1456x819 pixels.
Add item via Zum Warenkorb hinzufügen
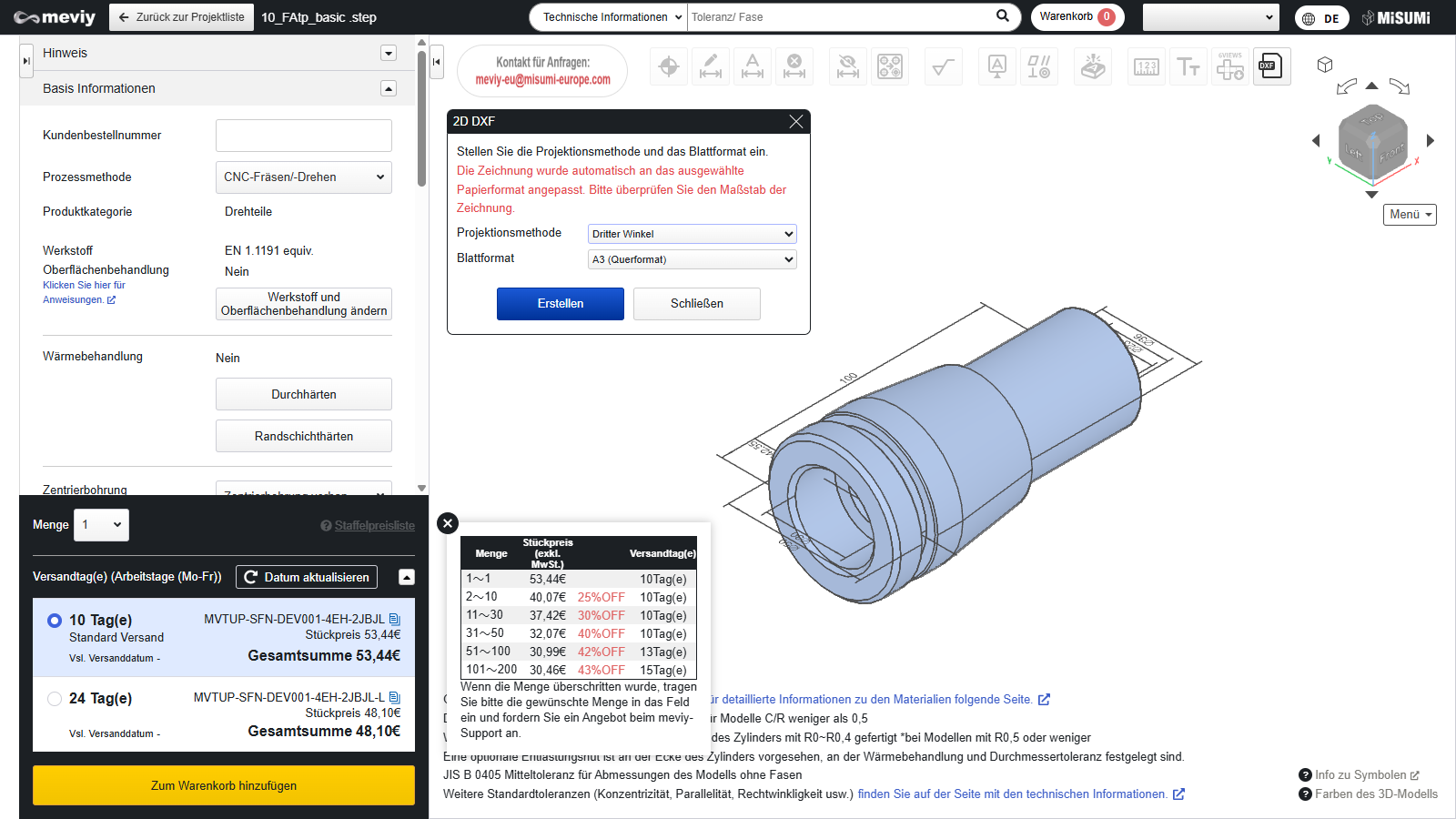tap(224, 785)
